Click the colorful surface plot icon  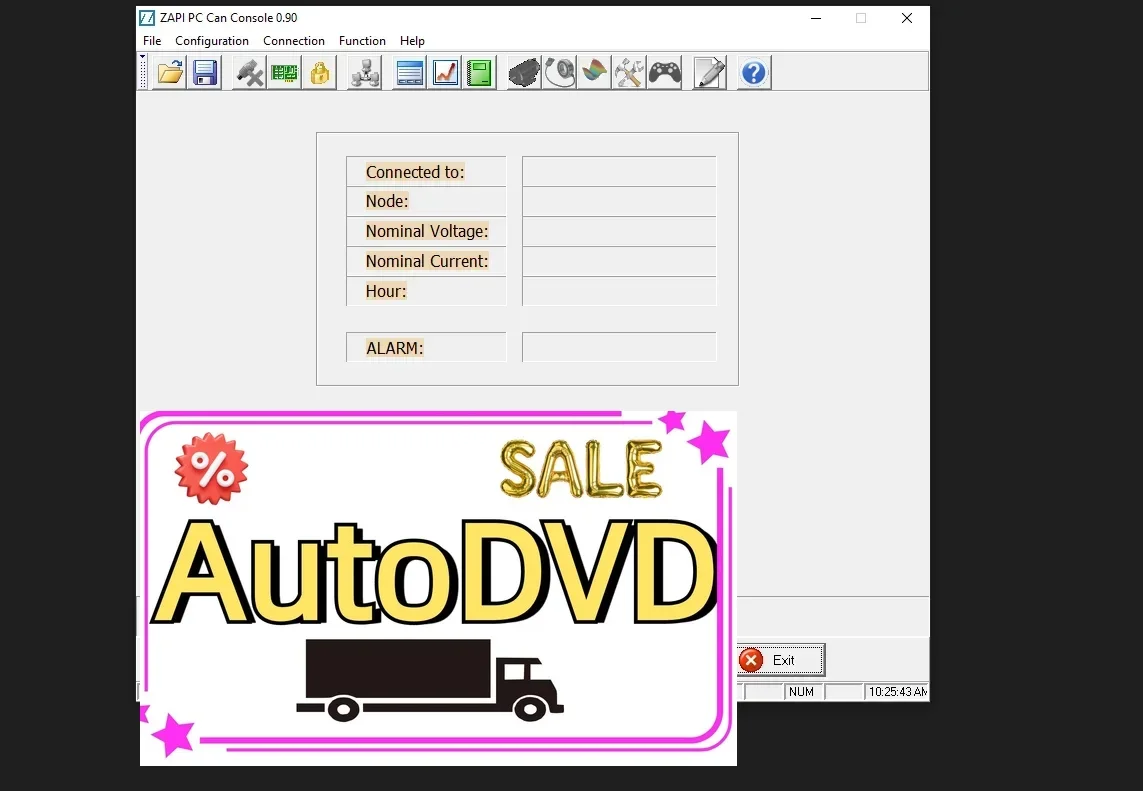(594, 73)
